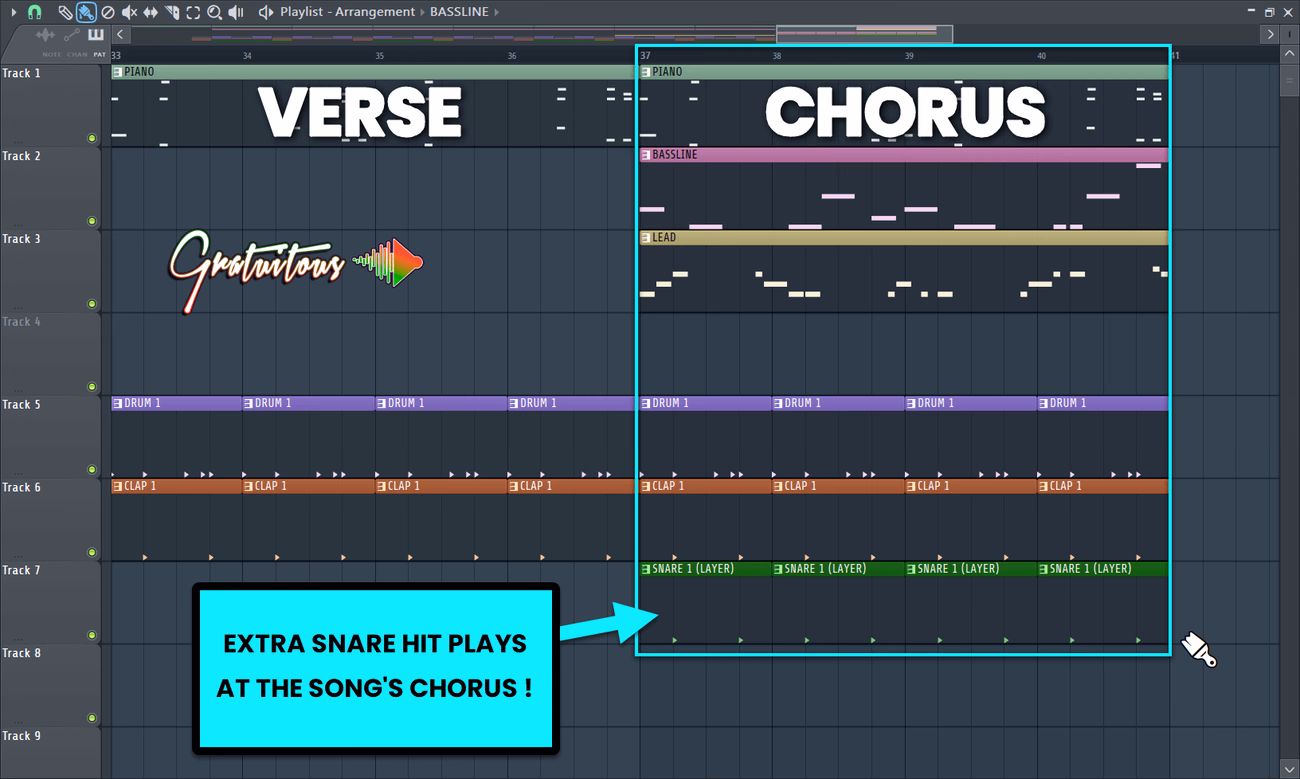Click bar 35 on the timeline ruler
The image size is (1300, 779).
coord(379,56)
